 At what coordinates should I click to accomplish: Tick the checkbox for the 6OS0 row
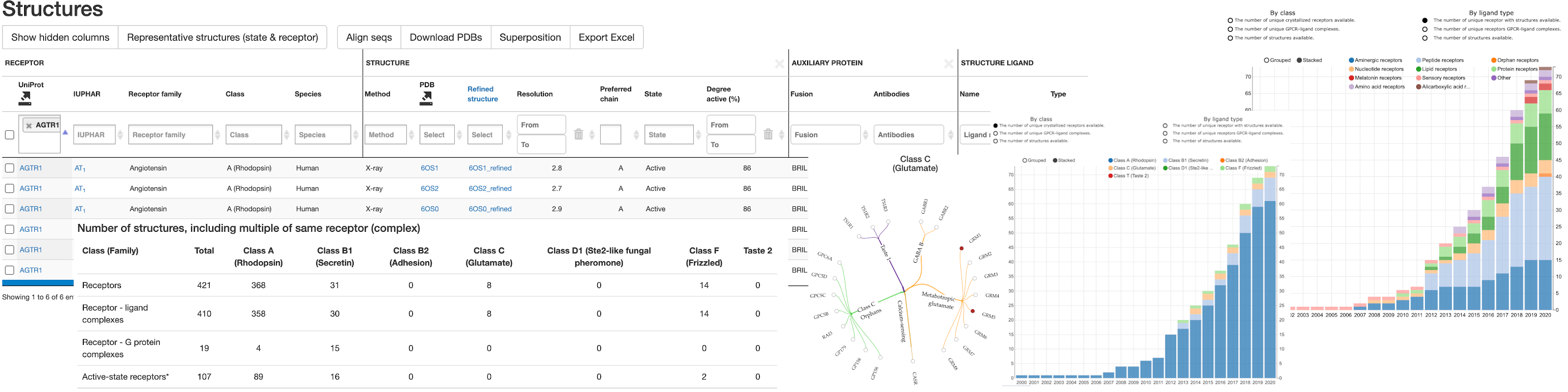[10, 209]
